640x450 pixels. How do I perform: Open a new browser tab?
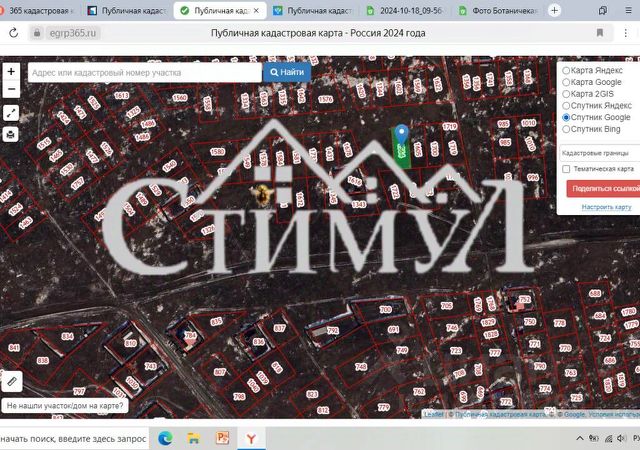pyautogui.click(x=554, y=11)
